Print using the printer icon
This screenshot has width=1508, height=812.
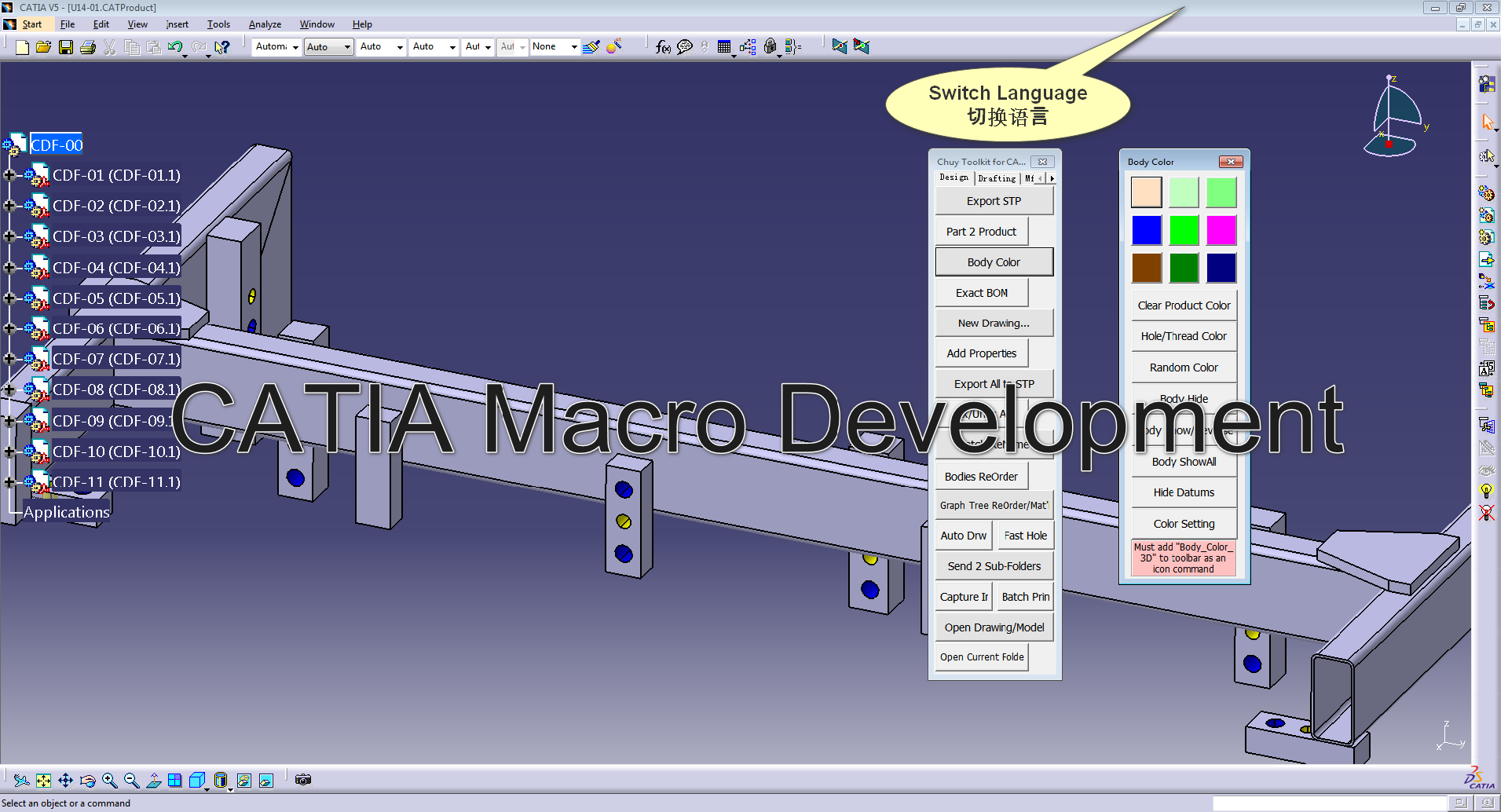click(x=88, y=47)
